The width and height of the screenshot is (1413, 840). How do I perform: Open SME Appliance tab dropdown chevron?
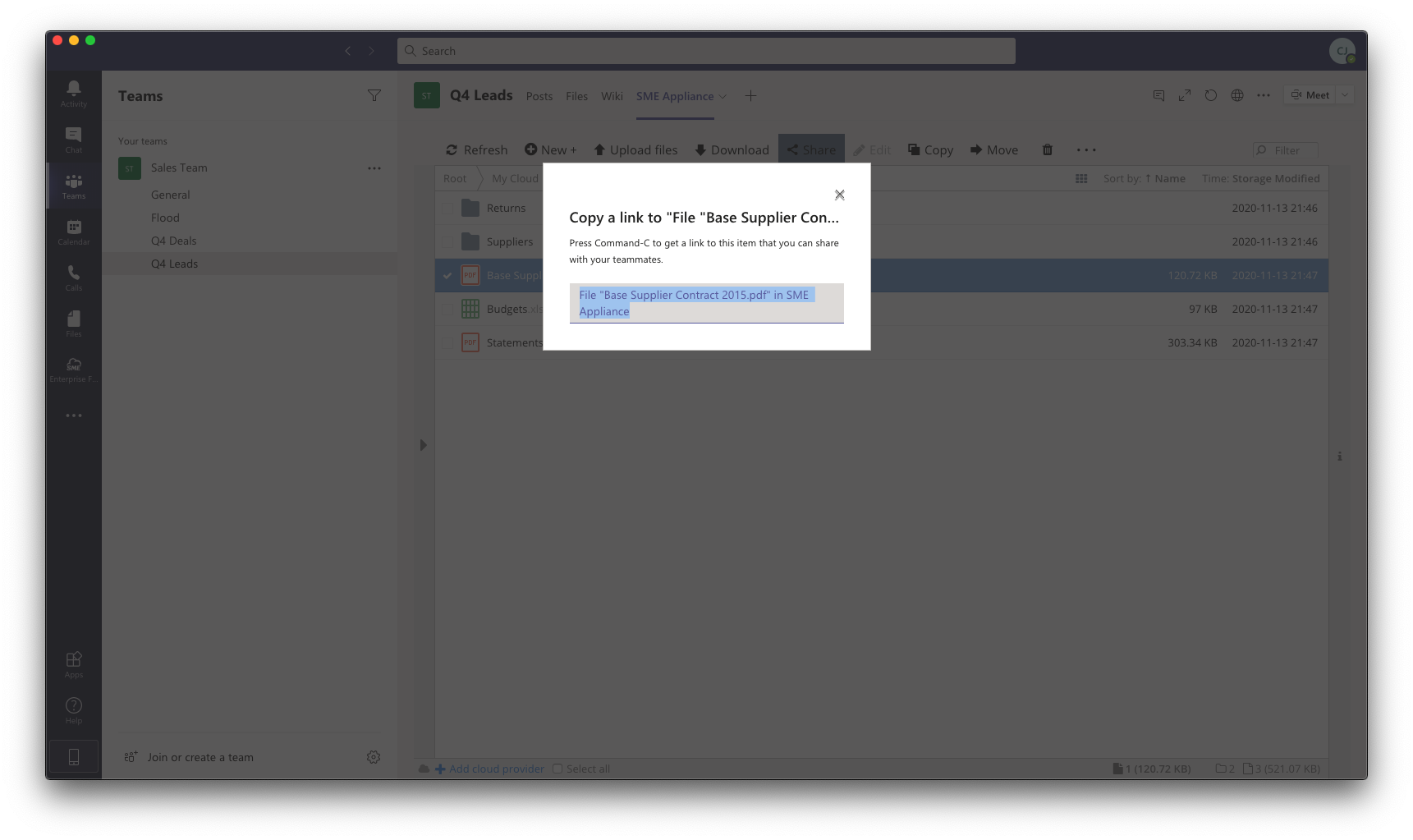click(x=723, y=97)
